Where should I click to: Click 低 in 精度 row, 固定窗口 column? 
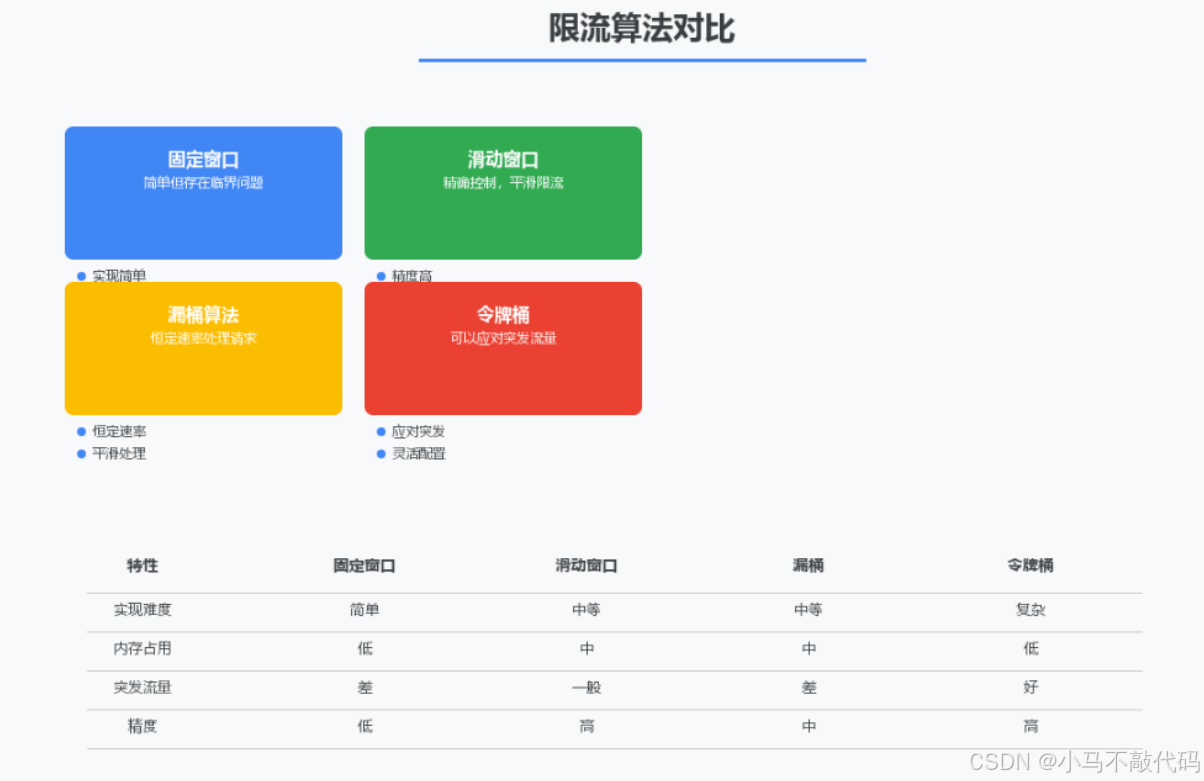click(x=364, y=726)
